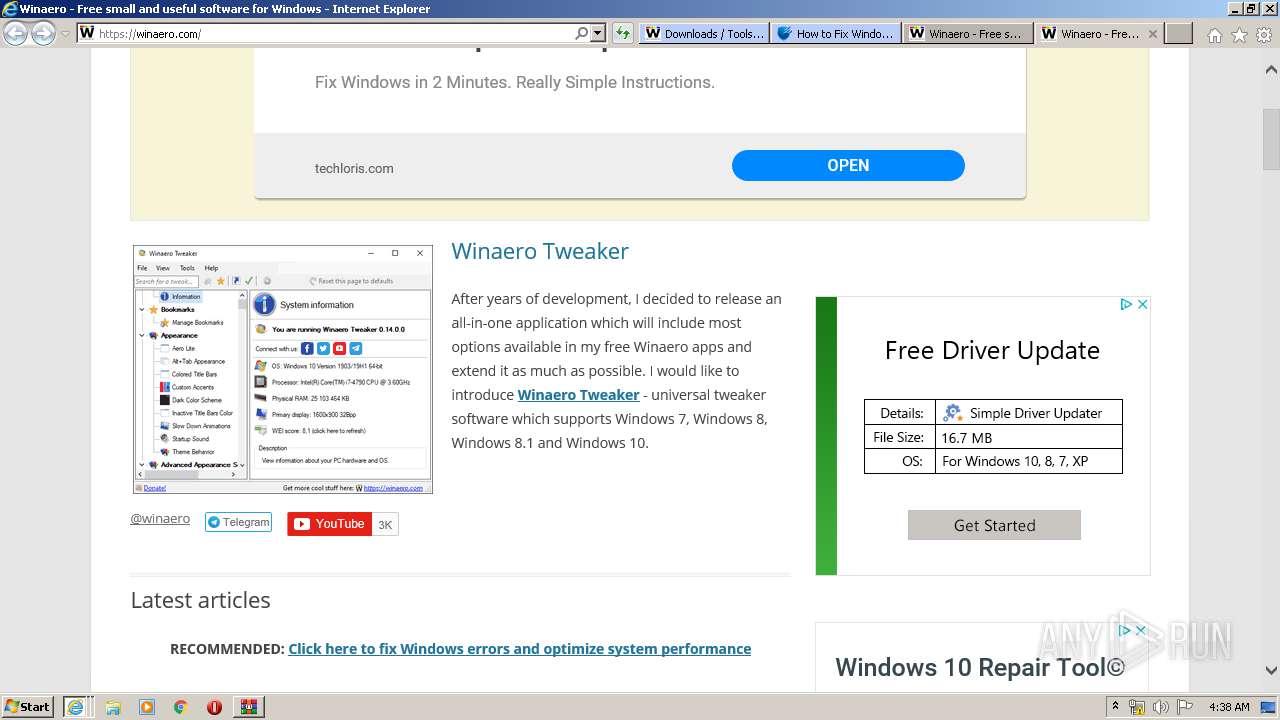Image resolution: width=1280 pixels, height=720 pixels.
Task: Click the 3K YouTube subscriber count
Action: [385, 524]
